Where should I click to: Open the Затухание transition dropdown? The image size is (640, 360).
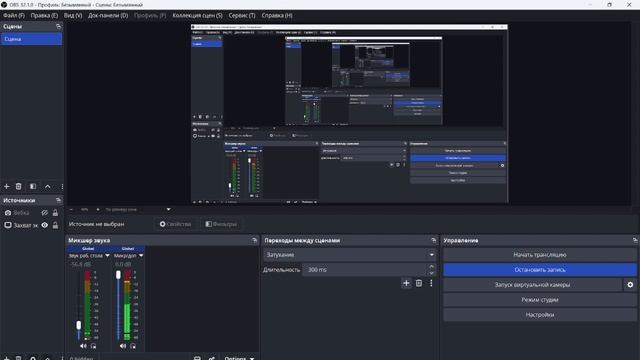tap(349, 255)
